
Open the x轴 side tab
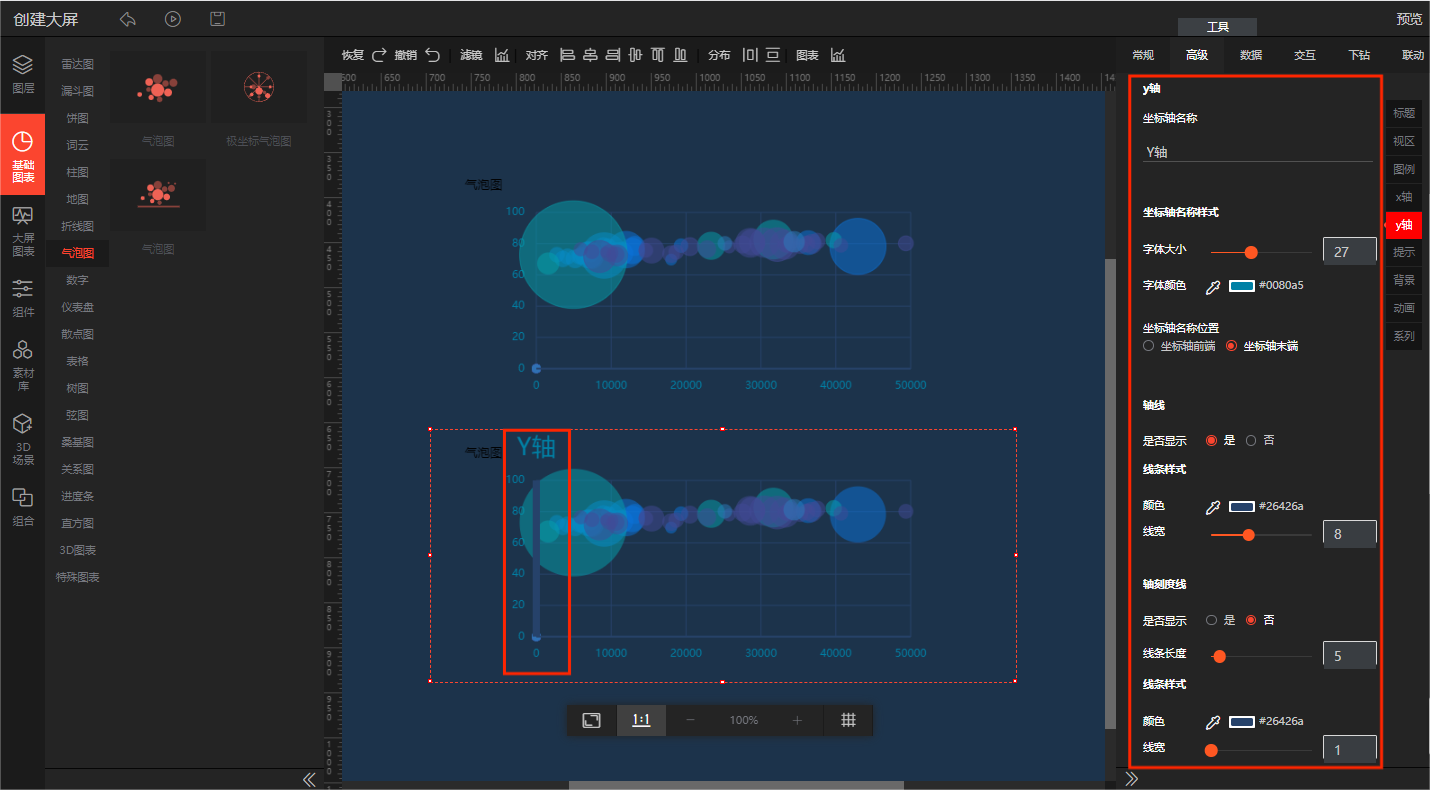[x=1404, y=197]
